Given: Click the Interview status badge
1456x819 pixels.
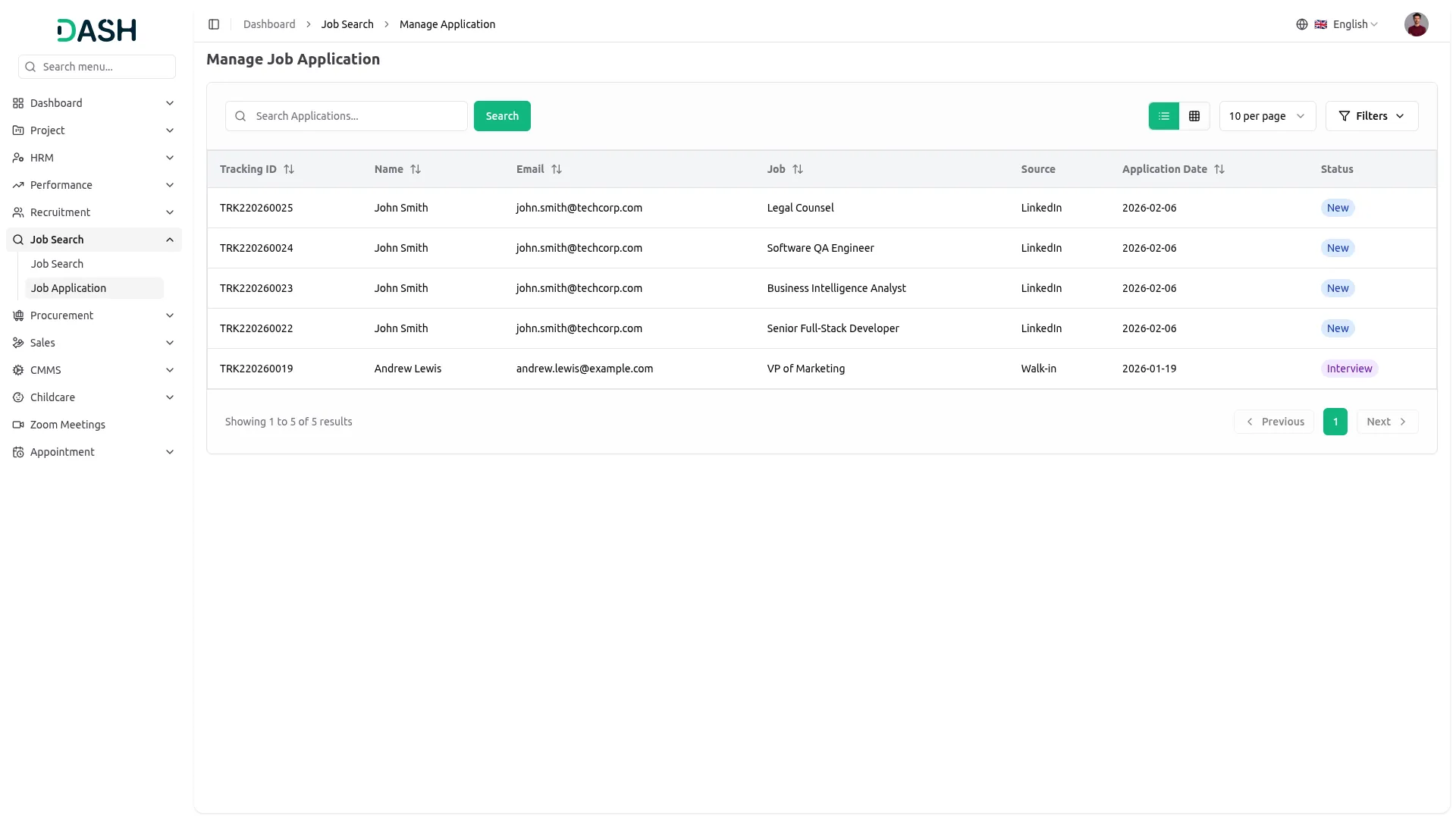Looking at the screenshot, I should (1349, 369).
